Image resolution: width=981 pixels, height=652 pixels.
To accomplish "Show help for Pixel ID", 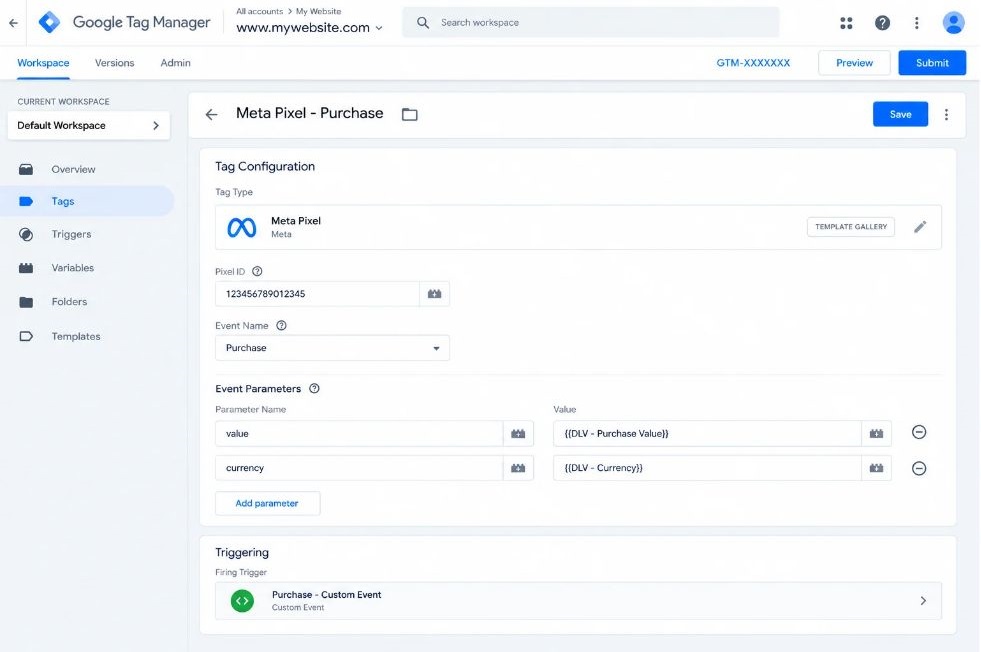I will [x=257, y=272].
